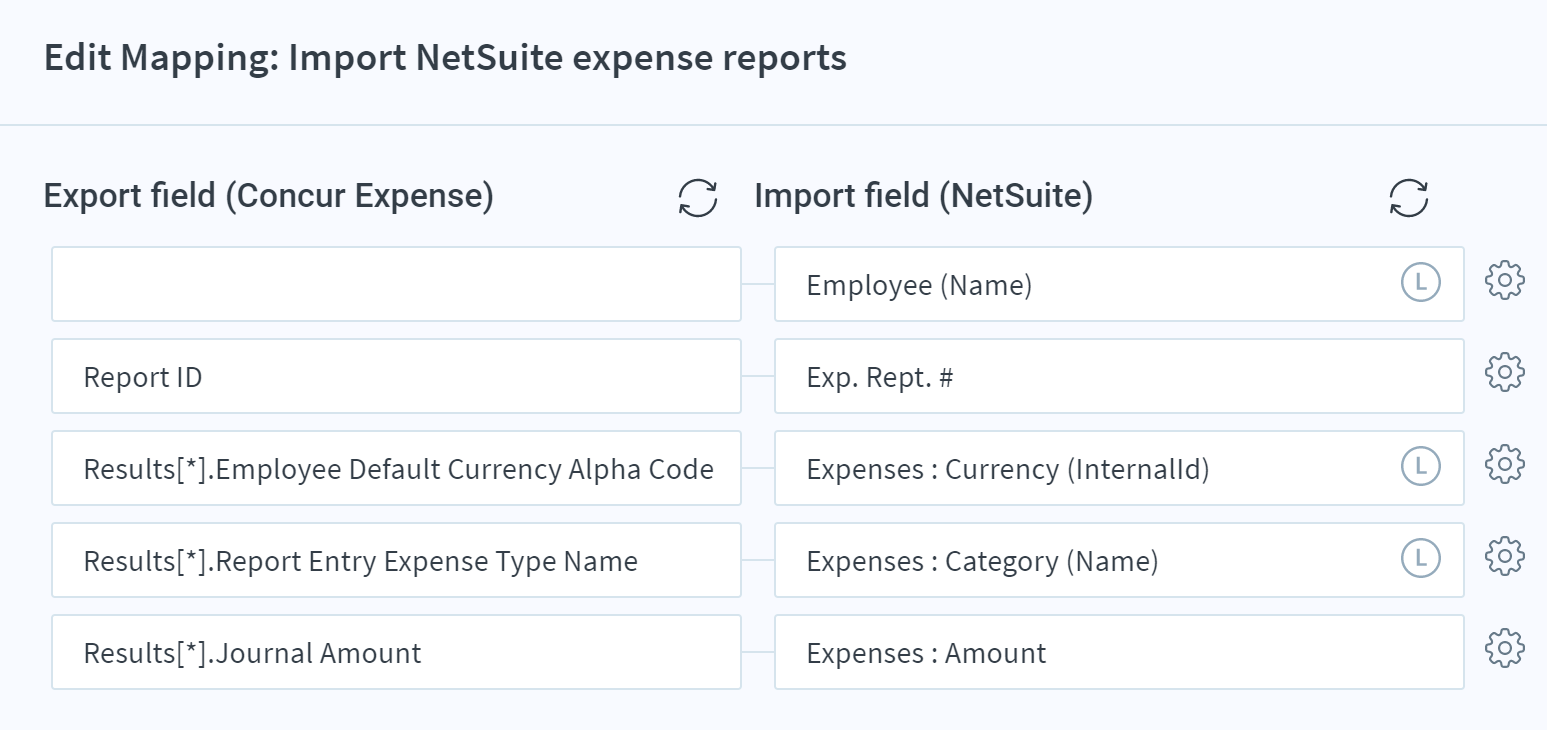Open settings gear for Expenses : Currency mapping
Viewport: 1547px width, 730px height.
click(x=1505, y=465)
